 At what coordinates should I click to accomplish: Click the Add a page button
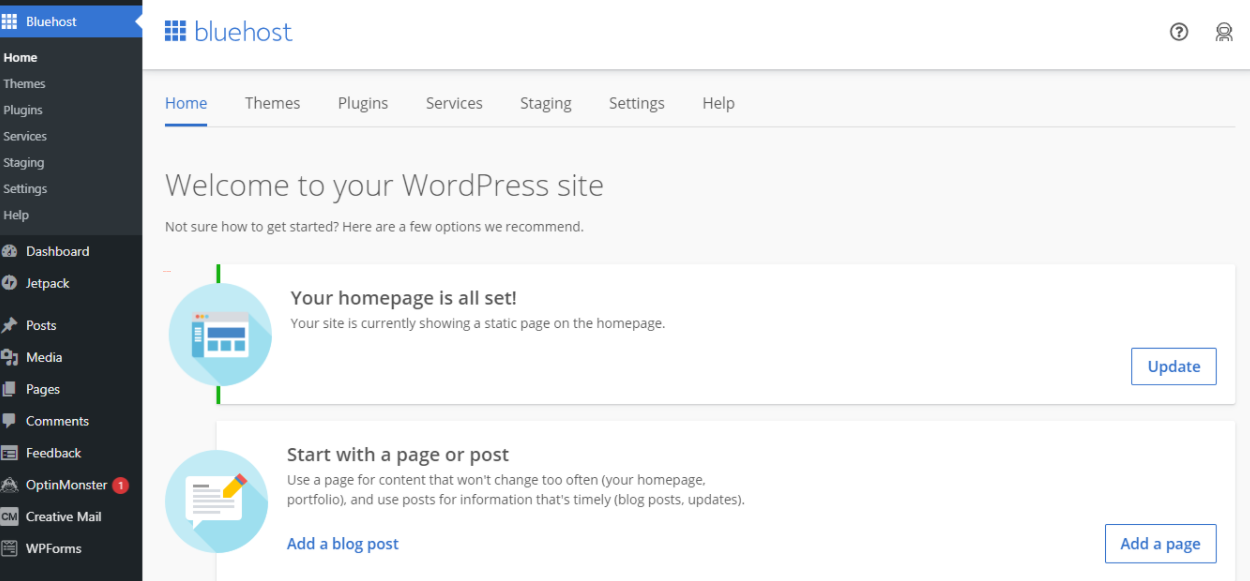click(x=1160, y=544)
